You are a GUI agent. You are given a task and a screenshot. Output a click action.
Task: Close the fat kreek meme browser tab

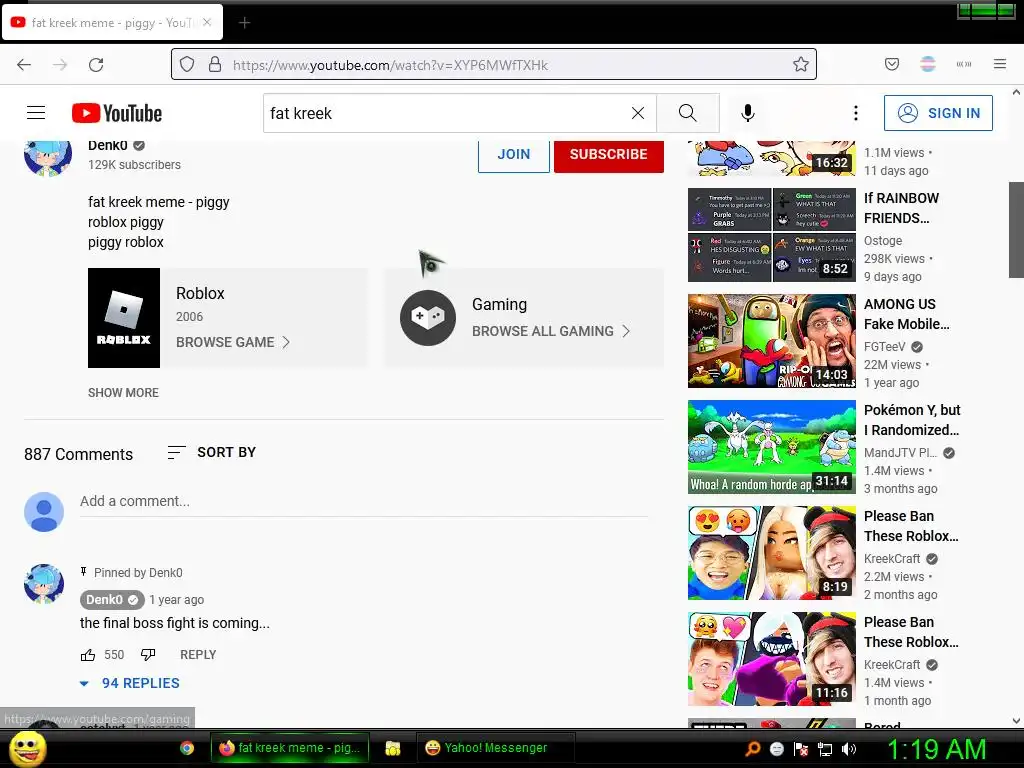[x=207, y=22]
